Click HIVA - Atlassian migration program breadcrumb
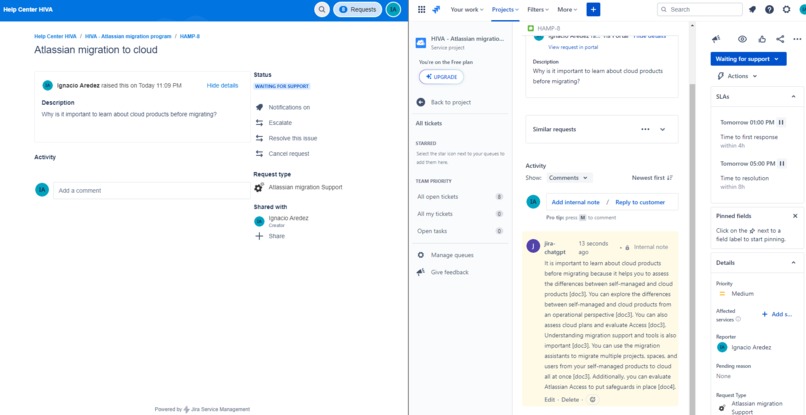The height and width of the screenshot is (415, 806). 128,37
